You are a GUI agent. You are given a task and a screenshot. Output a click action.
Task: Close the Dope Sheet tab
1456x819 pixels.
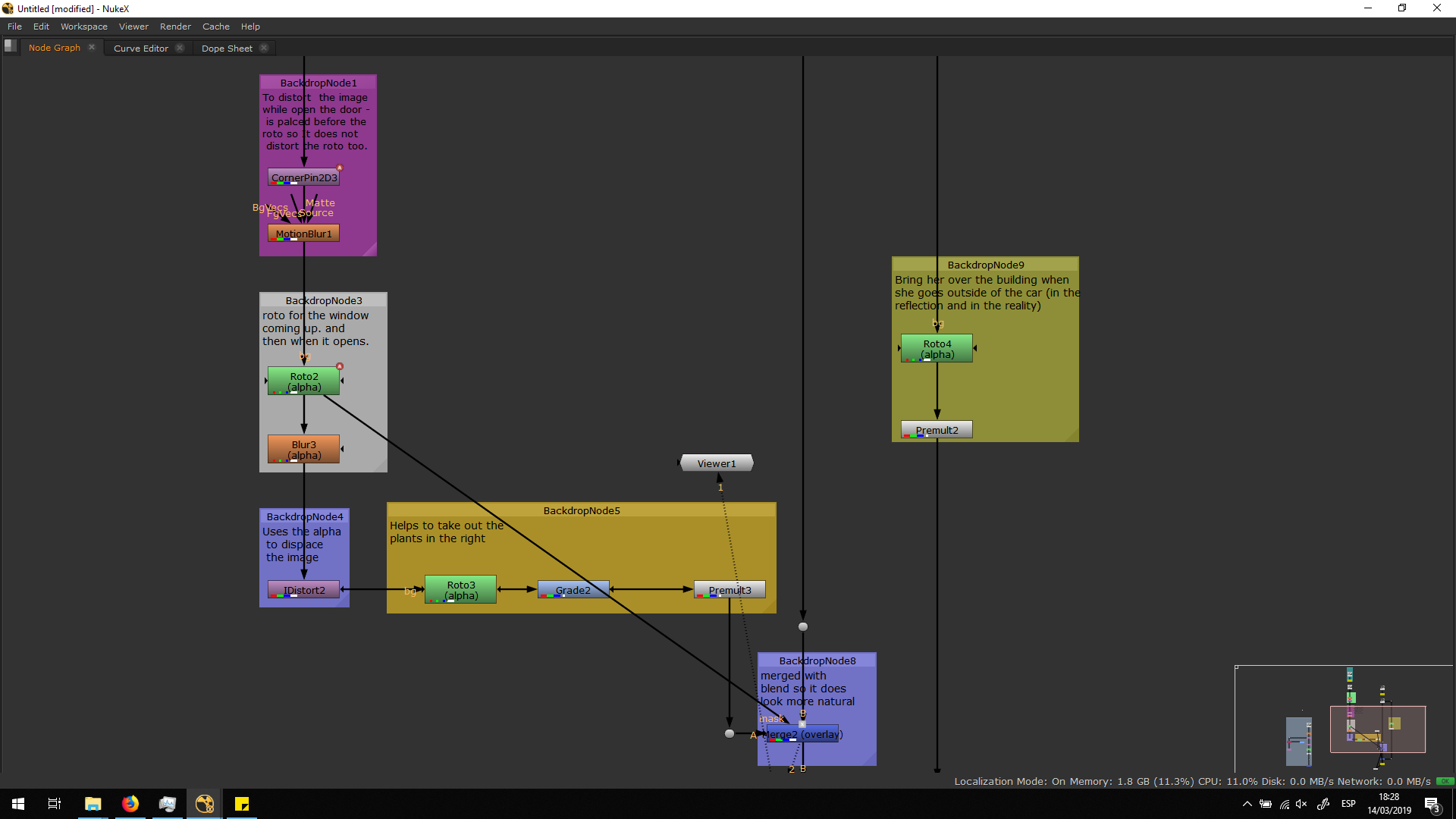click(264, 48)
